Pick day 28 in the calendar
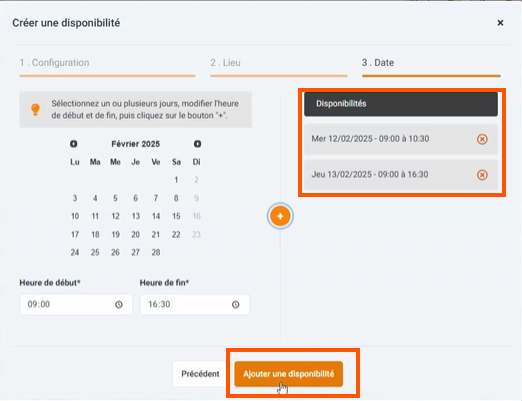This screenshot has height=401, width=522. tap(156, 253)
